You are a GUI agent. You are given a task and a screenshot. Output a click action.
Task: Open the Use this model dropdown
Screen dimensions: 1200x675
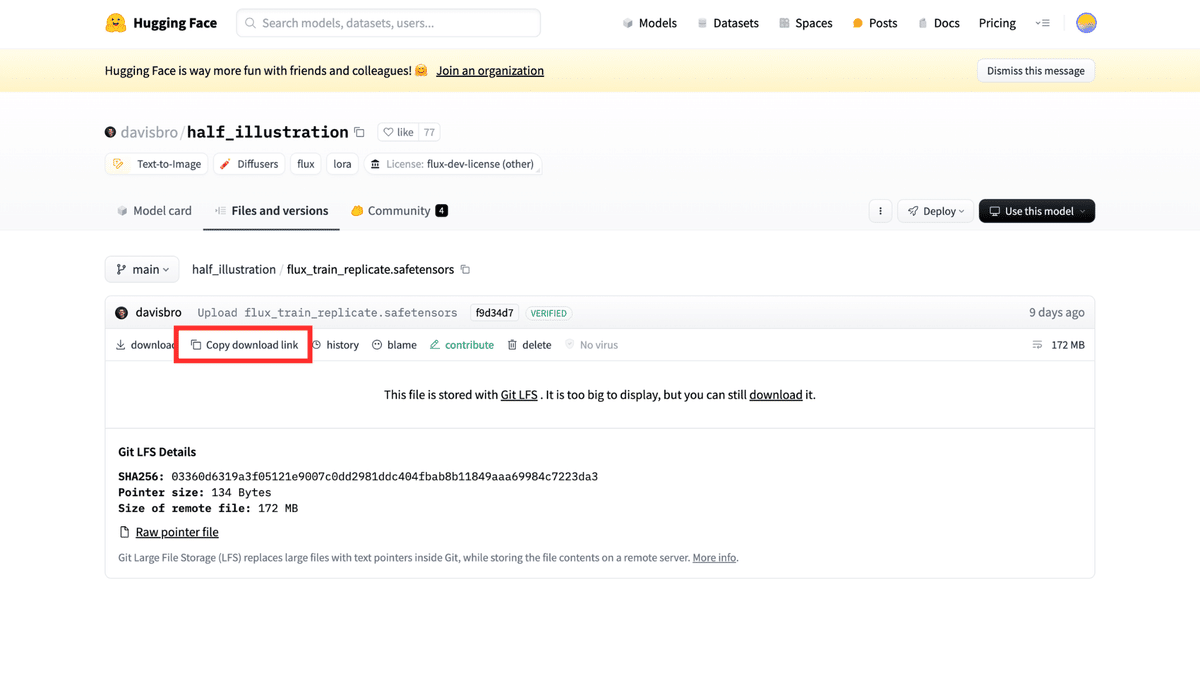click(1036, 211)
